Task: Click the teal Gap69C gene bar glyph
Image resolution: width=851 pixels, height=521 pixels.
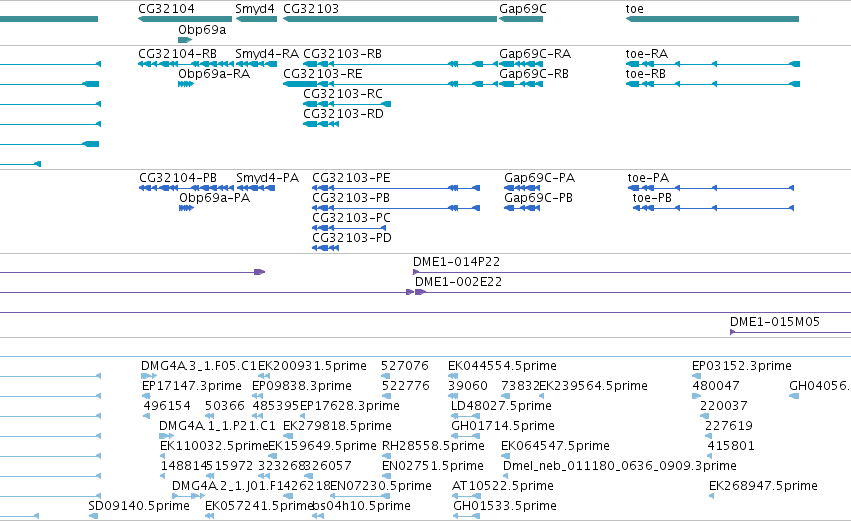Action: pyautogui.click(x=520, y=19)
